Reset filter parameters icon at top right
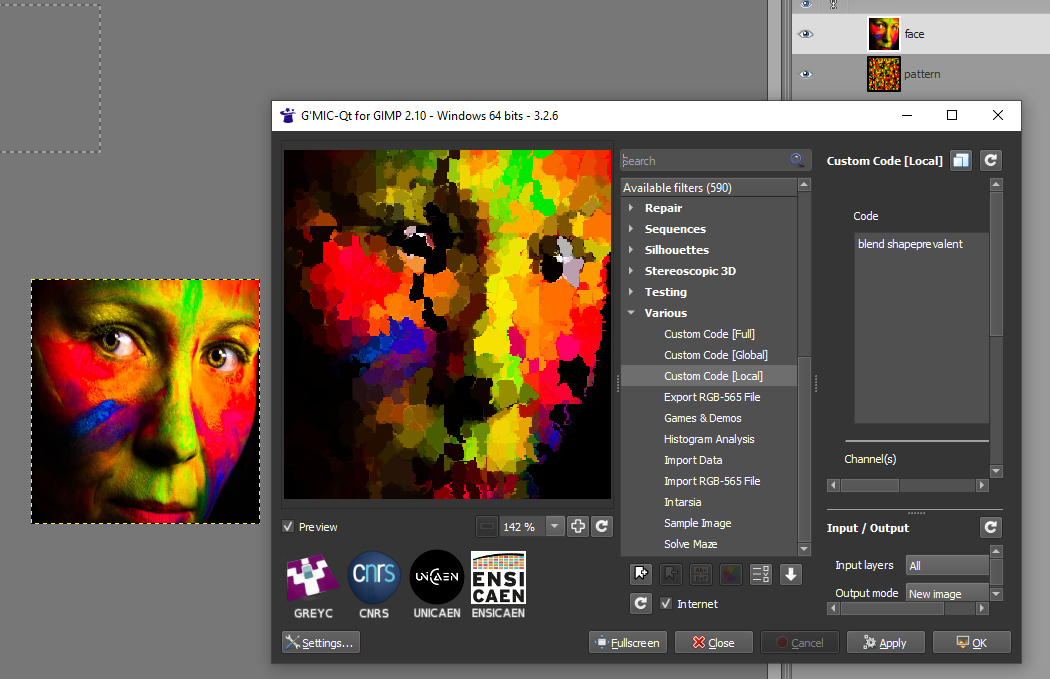1050x679 pixels. click(990, 160)
